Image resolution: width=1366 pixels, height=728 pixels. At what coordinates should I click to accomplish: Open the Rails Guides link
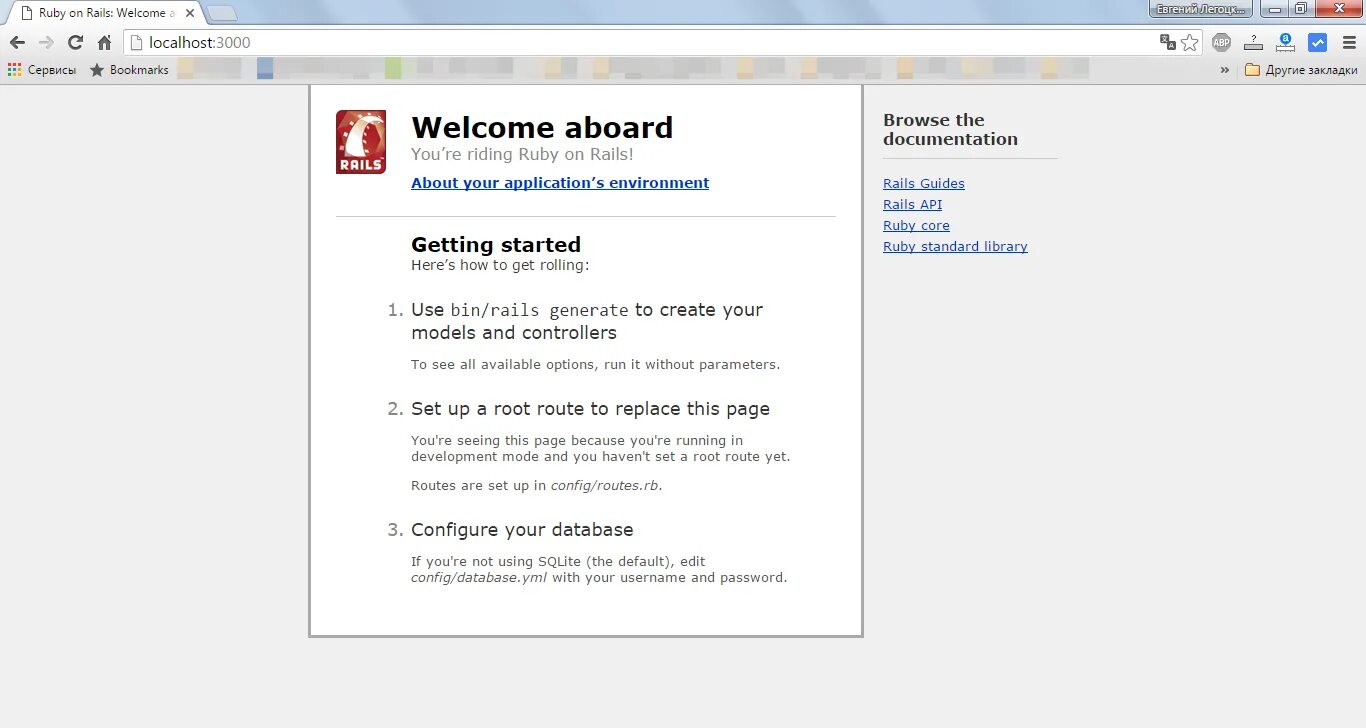point(924,183)
